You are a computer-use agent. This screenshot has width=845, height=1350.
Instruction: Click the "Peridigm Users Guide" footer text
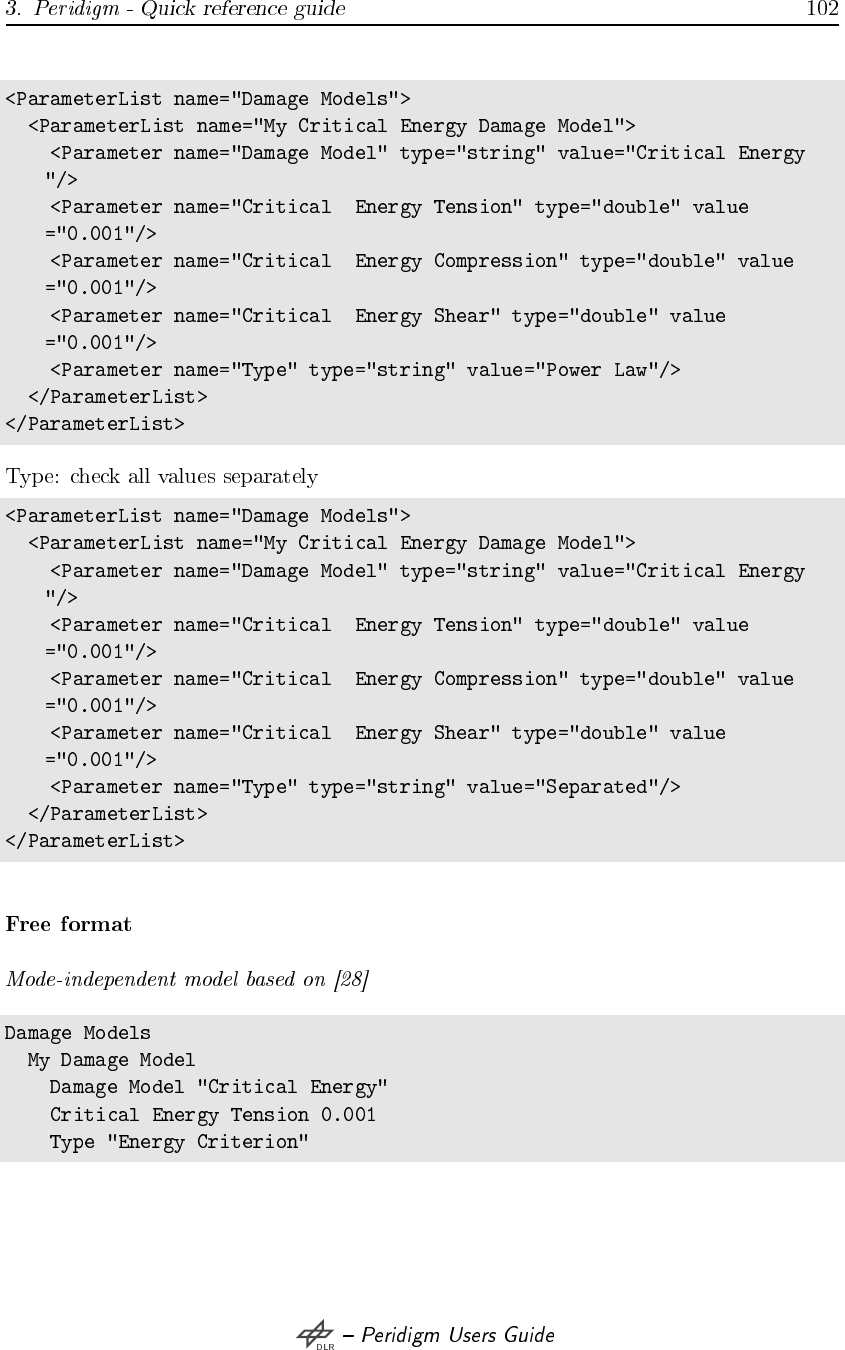click(457, 1335)
